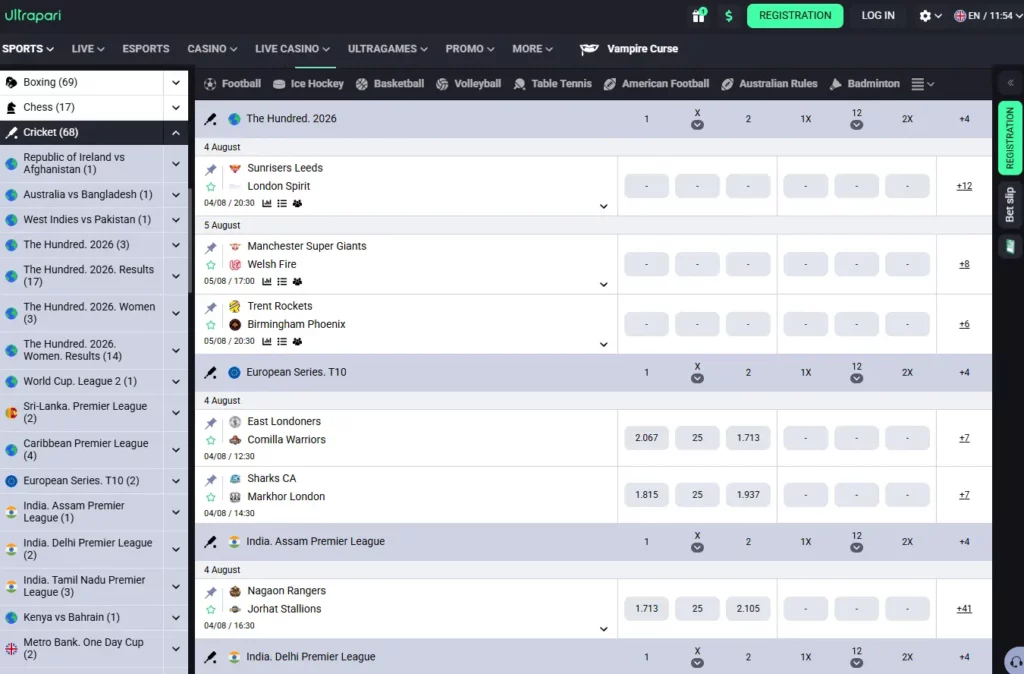Viewport: 1024px width, 674px height.
Task: Click the dollar deposit icon
Action: pyautogui.click(x=729, y=16)
